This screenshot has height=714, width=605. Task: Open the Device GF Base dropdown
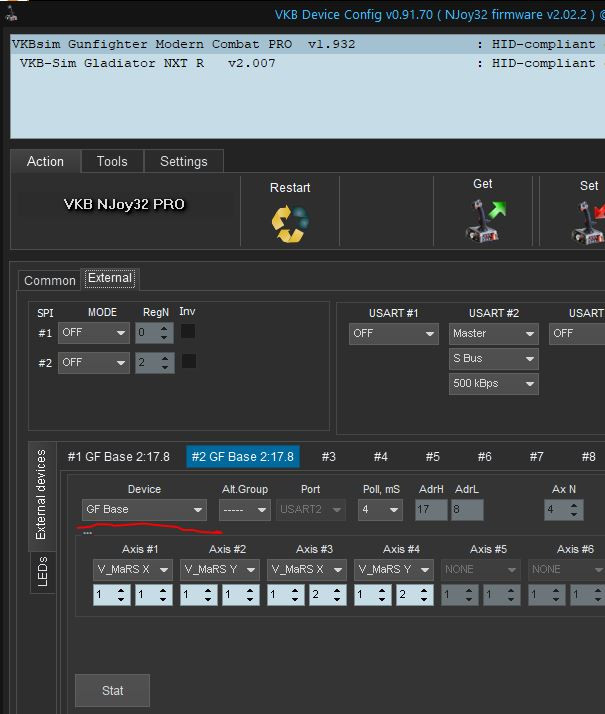144,510
